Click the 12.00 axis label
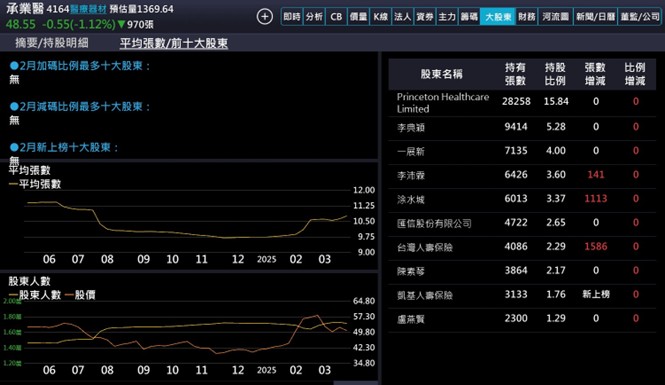Screen dimensions: 665x385 [364, 190]
